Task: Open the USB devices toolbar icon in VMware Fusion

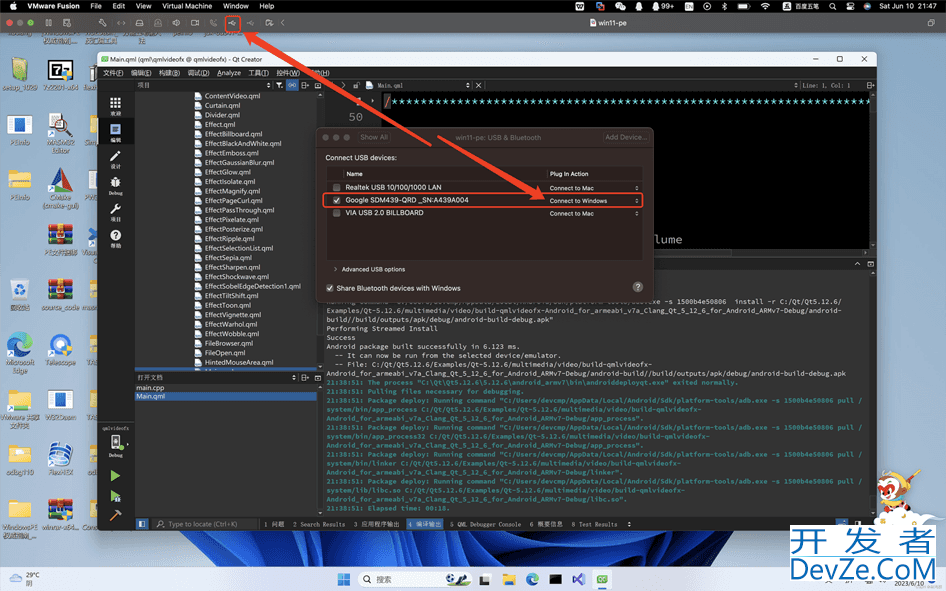Action: 232,23
